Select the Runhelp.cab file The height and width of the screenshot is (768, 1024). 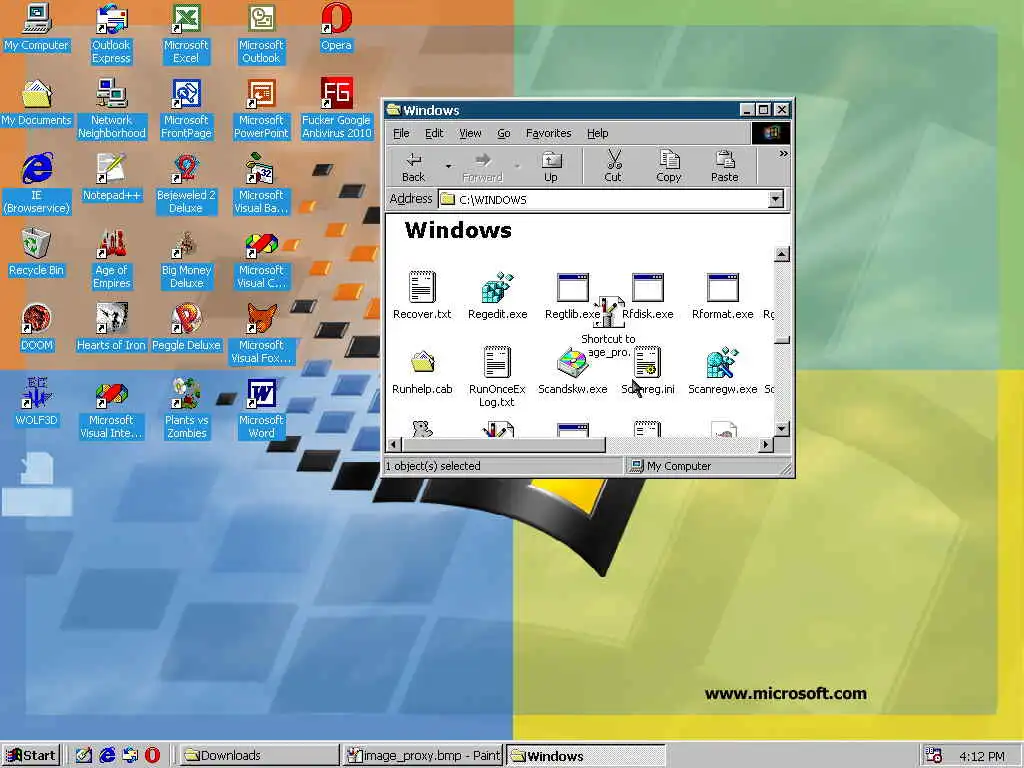422,371
